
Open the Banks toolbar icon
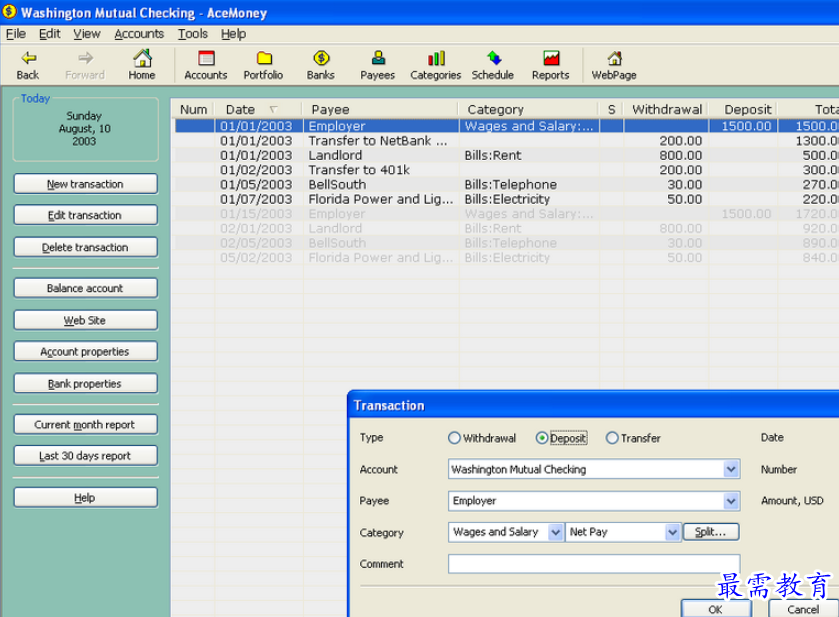[321, 65]
